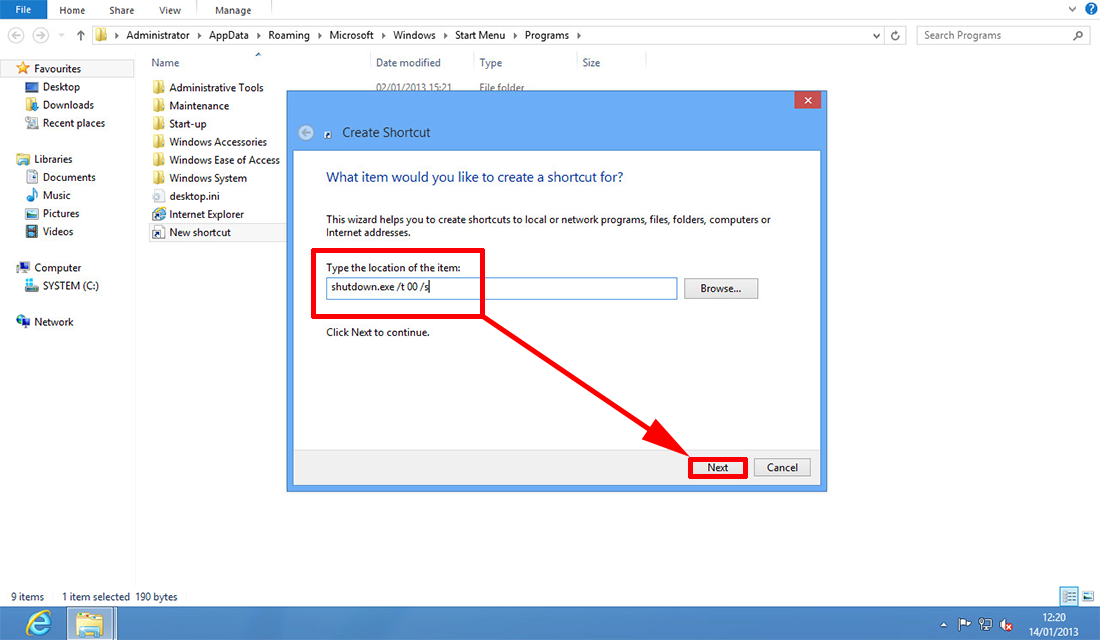Viewport: 1100px width, 640px height.
Task: Click the Network icon in navigation pane
Action: coord(22,321)
